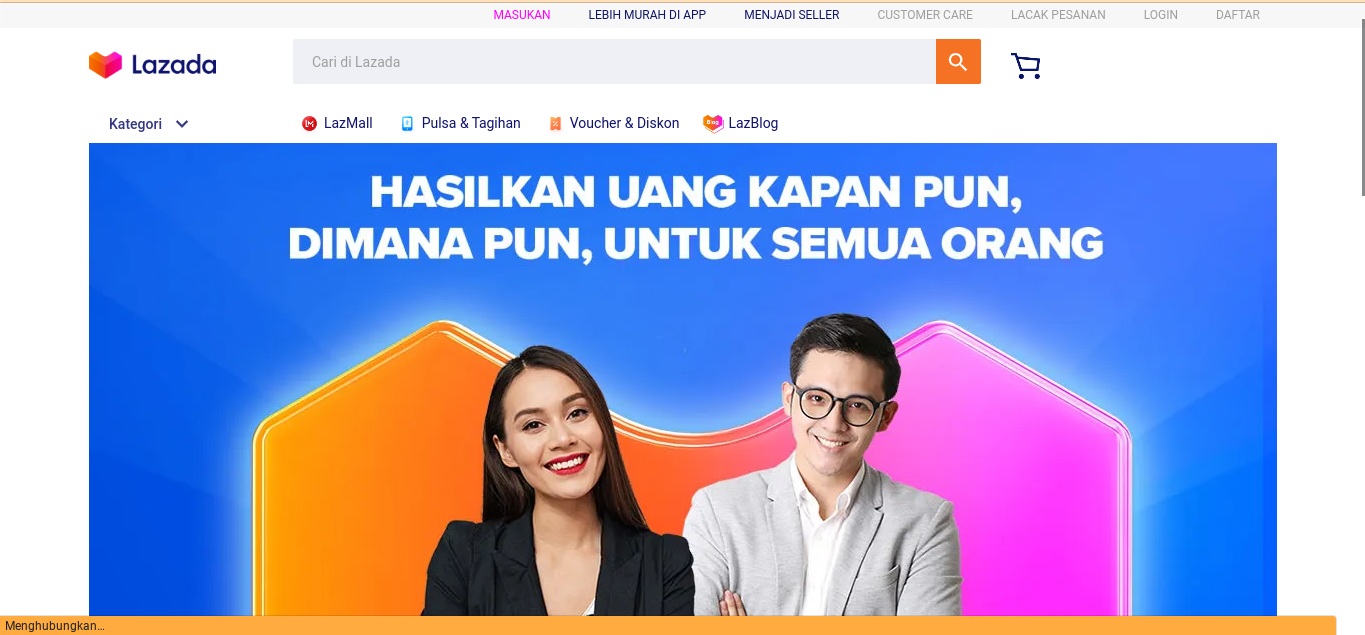Go to MENJADI SELLER
The image size is (1365, 635).
point(792,15)
